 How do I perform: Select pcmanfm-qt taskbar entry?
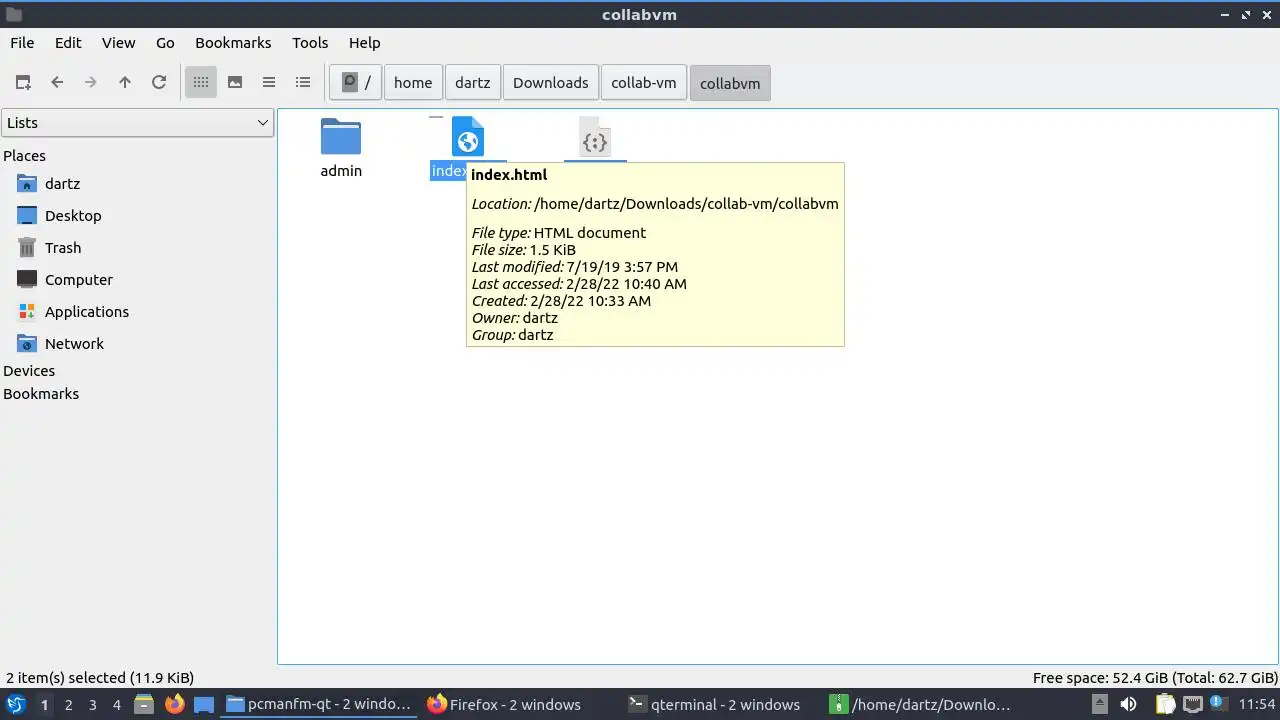[320, 704]
